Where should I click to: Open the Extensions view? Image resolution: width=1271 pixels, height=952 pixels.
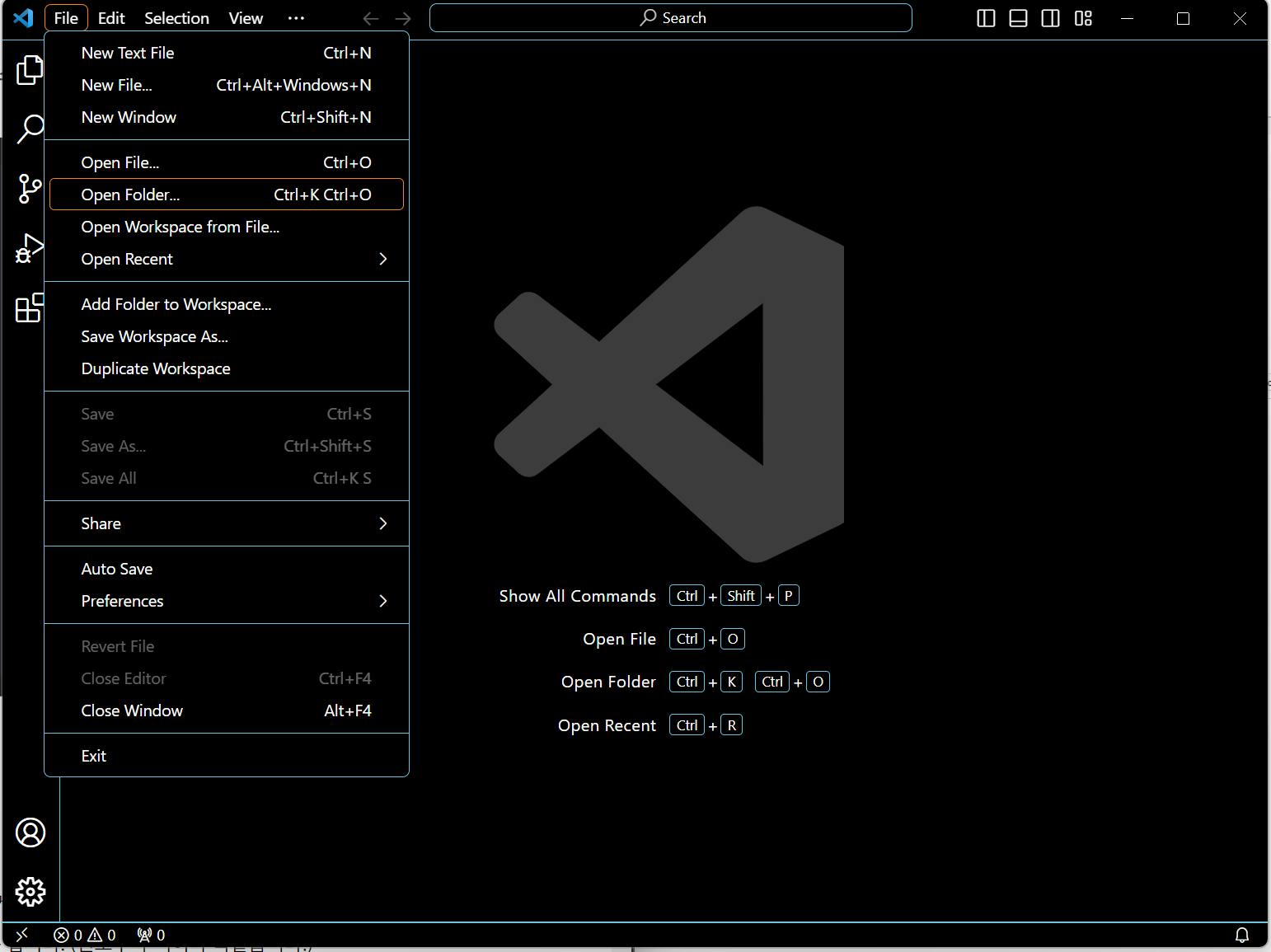click(x=30, y=307)
